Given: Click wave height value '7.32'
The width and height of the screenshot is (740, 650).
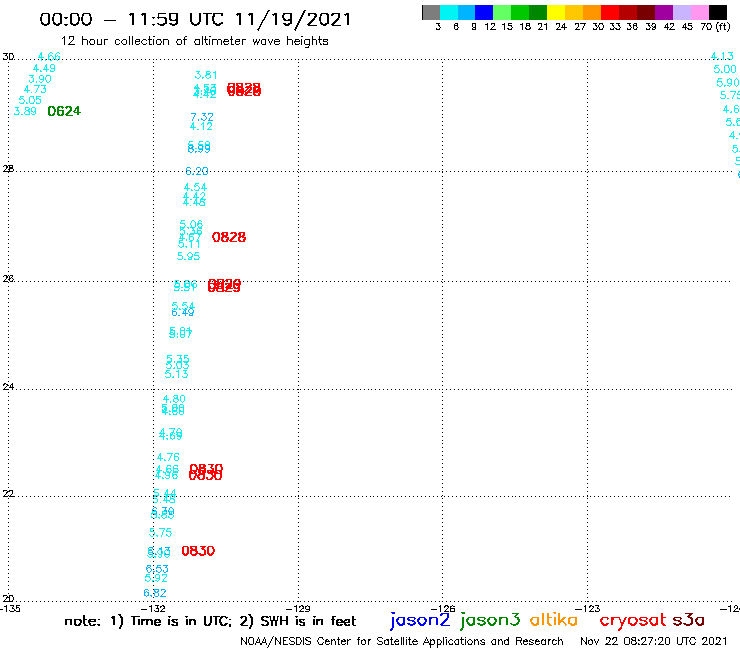Looking at the screenshot, I should pyautogui.click(x=202, y=117).
